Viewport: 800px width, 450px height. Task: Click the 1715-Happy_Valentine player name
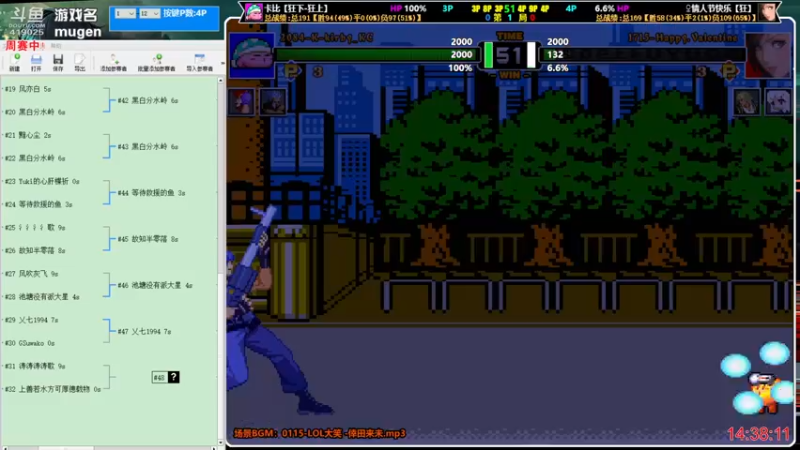(683, 38)
